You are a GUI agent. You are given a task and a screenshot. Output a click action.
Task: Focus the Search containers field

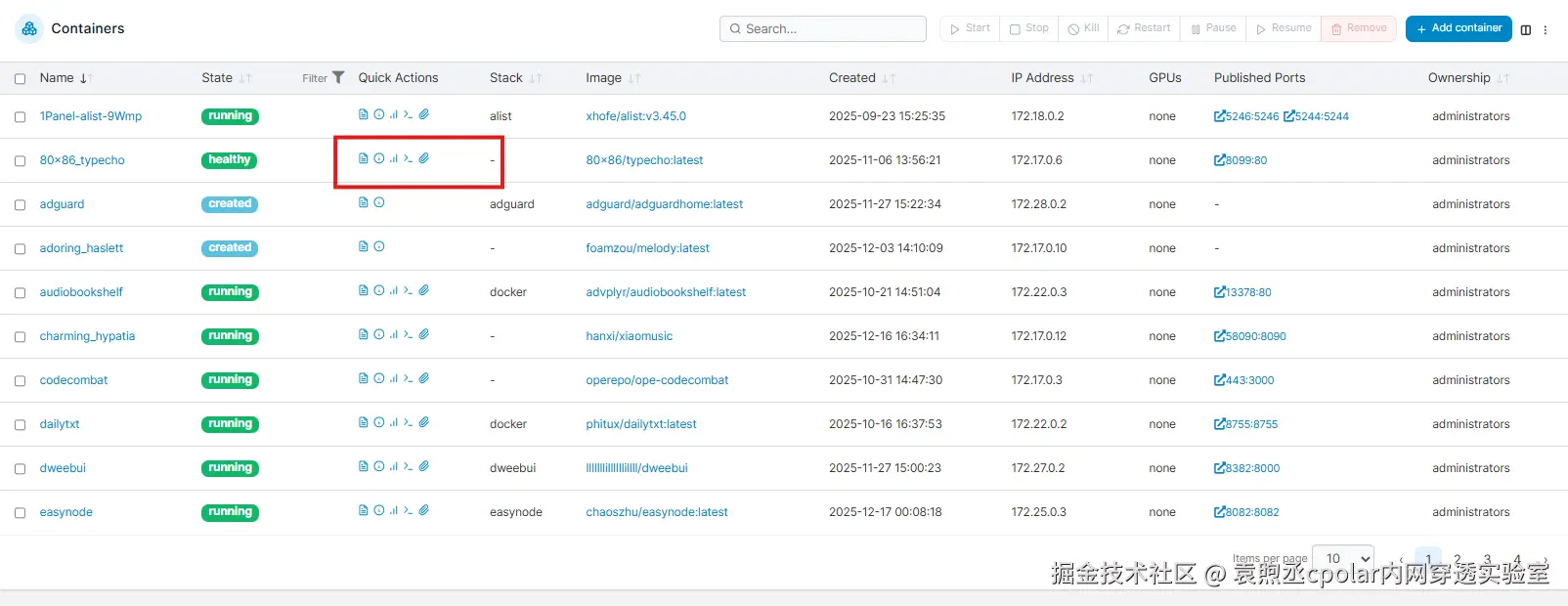(x=823, y=28)
